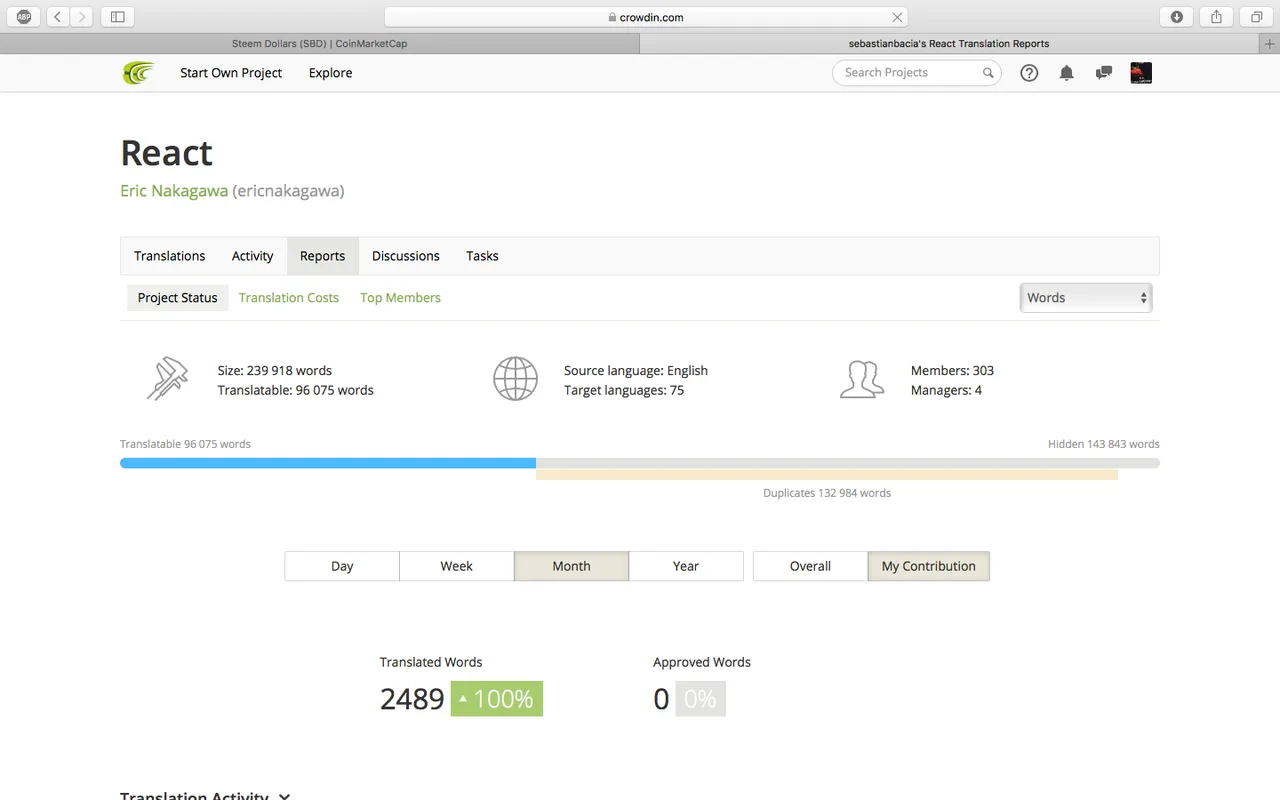The image size is (1280, 800).
Task: Open the Activity tab
Action: tap(252, 256)
